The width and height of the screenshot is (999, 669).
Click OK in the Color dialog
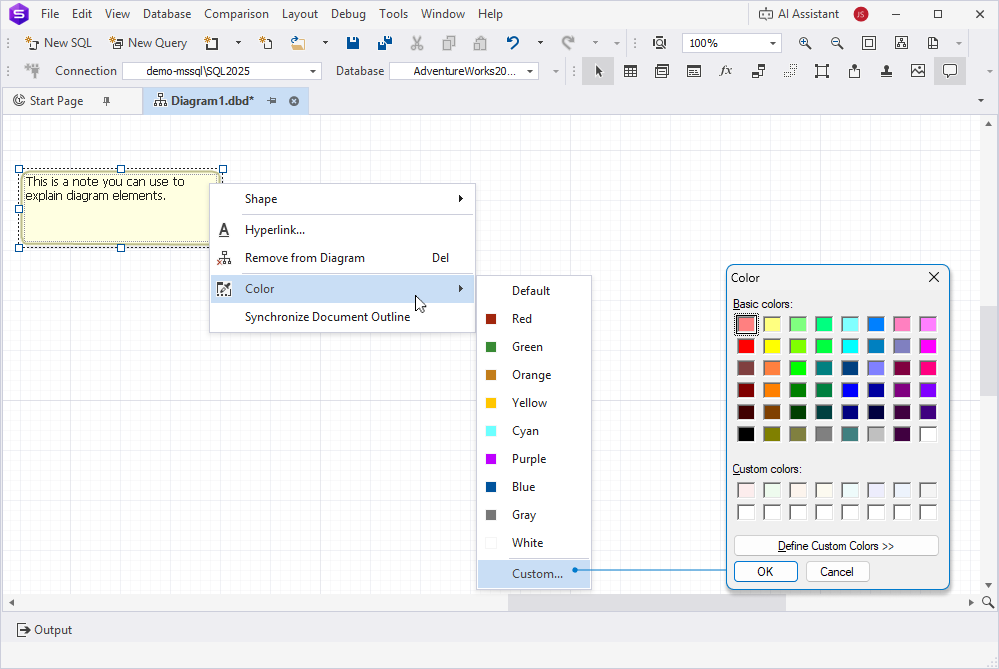pyautogui.click(x=765, y=572)
